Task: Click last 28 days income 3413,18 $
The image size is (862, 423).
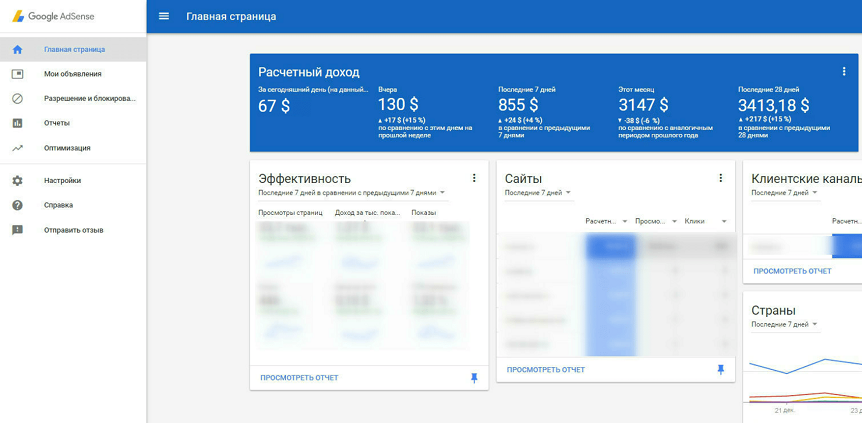Action: tap(773, 105)
